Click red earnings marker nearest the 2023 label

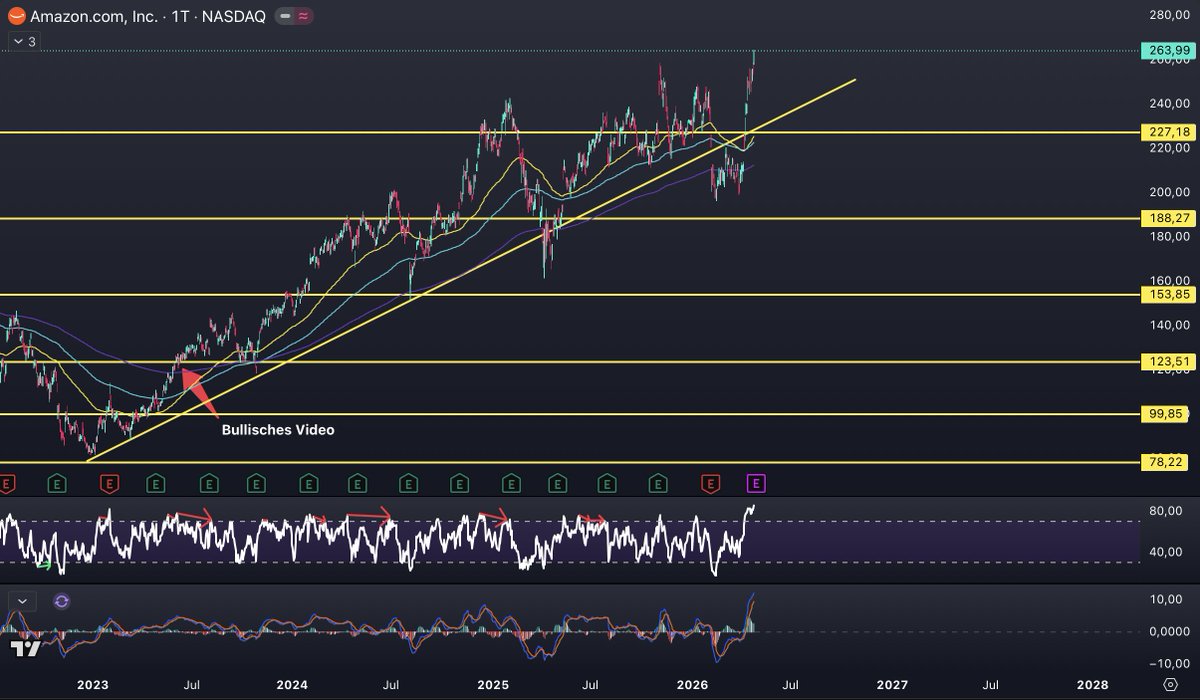tap(108, 484)
